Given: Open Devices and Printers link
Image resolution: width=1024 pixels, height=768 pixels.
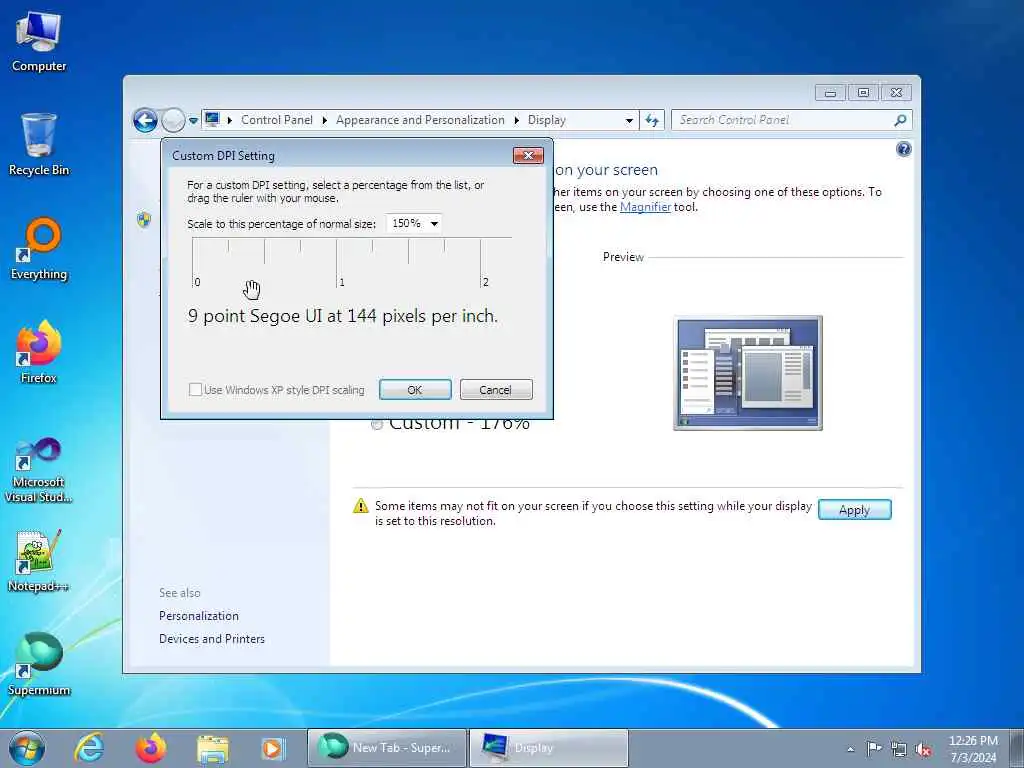Looking at the screenshot, I should point(212,639).
